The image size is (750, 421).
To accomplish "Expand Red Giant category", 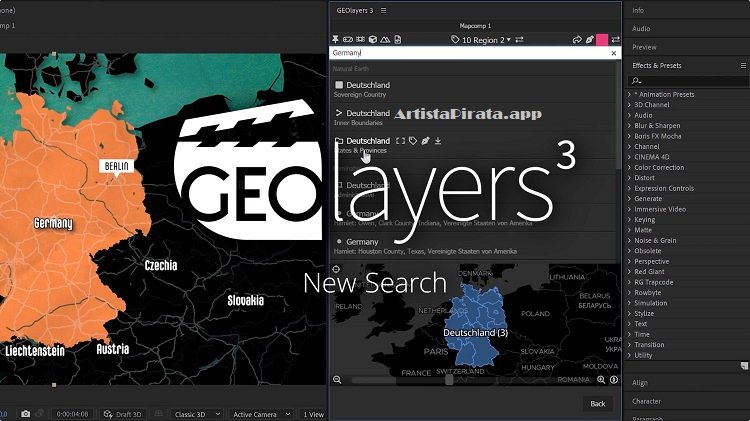I will click(x=629, y=272).
